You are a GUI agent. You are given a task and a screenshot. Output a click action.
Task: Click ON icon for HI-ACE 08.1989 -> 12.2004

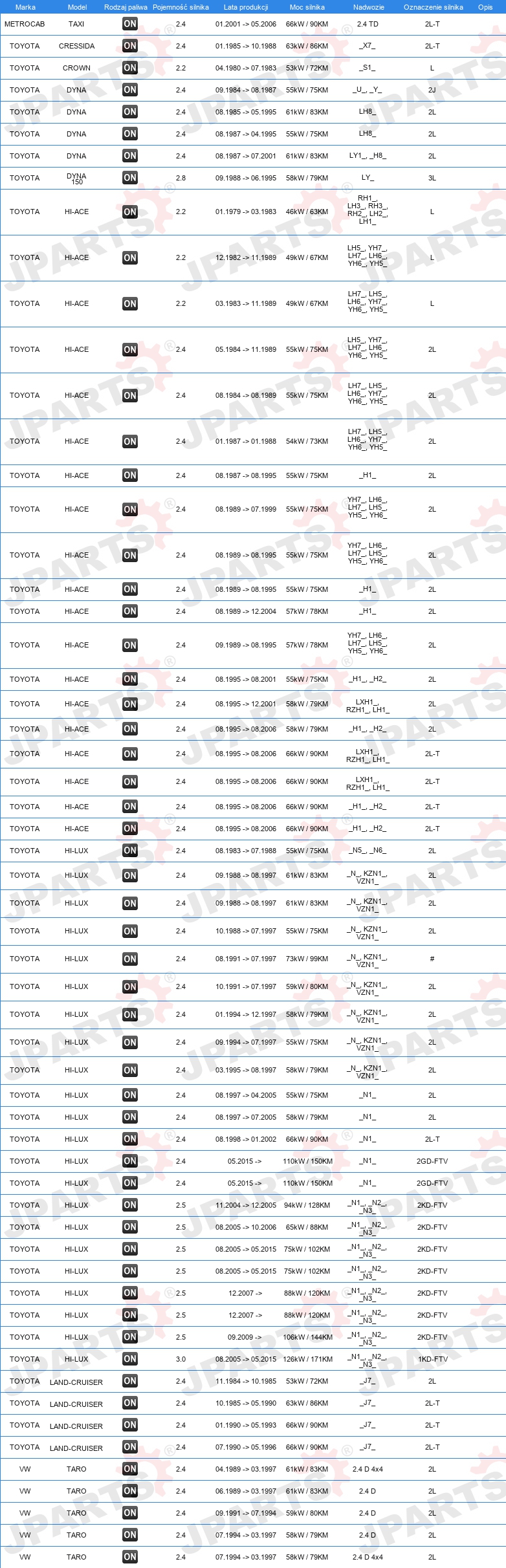click(129, 611)
